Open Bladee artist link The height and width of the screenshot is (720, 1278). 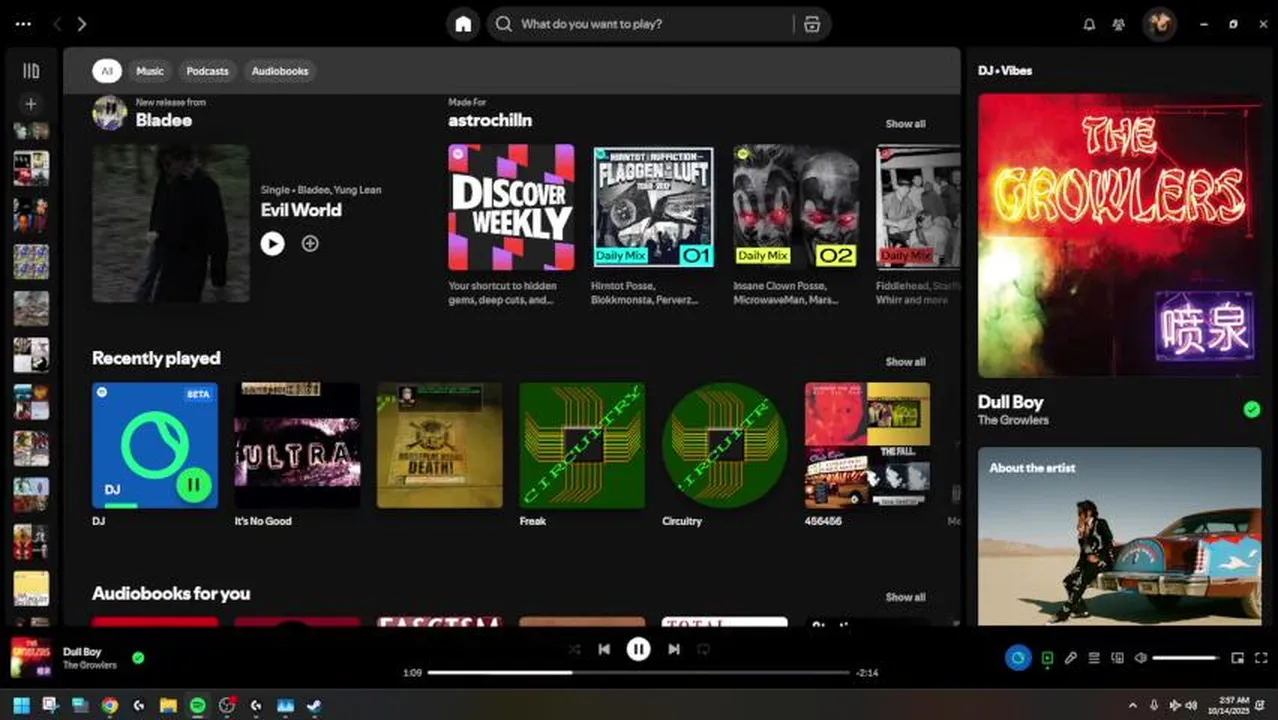coord(164,120)
